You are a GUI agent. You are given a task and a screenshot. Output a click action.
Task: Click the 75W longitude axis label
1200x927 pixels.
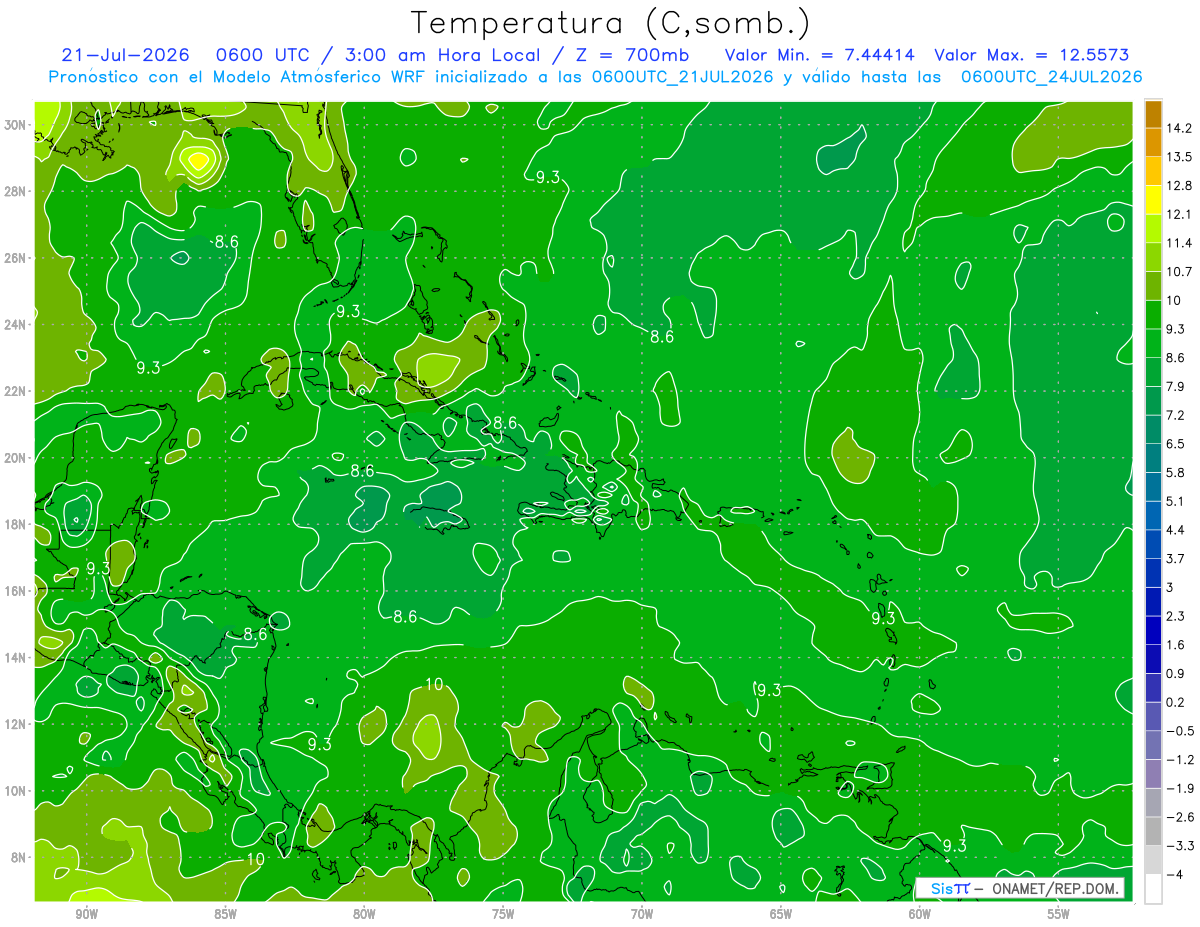[503, 914]
